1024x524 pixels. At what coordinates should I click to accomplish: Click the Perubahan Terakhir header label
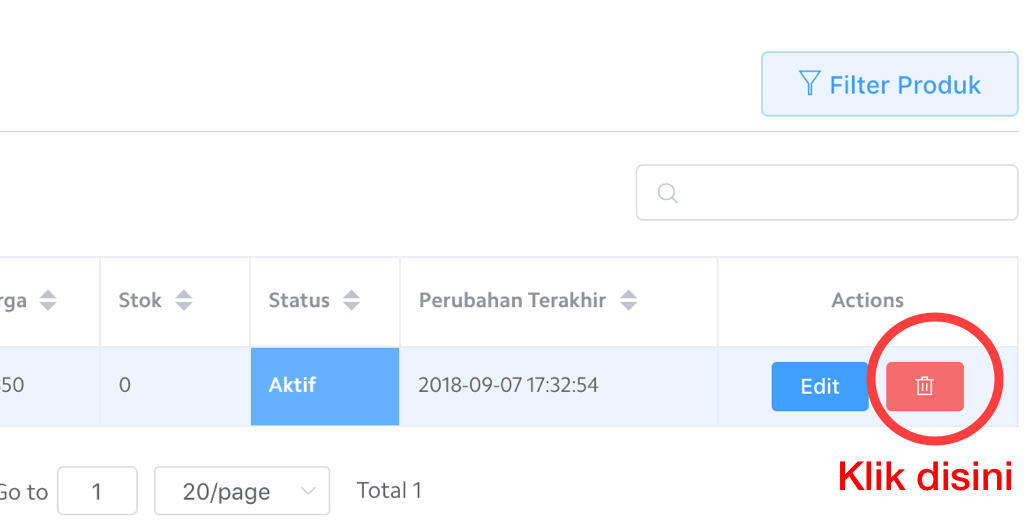click(x=512, y=300)
